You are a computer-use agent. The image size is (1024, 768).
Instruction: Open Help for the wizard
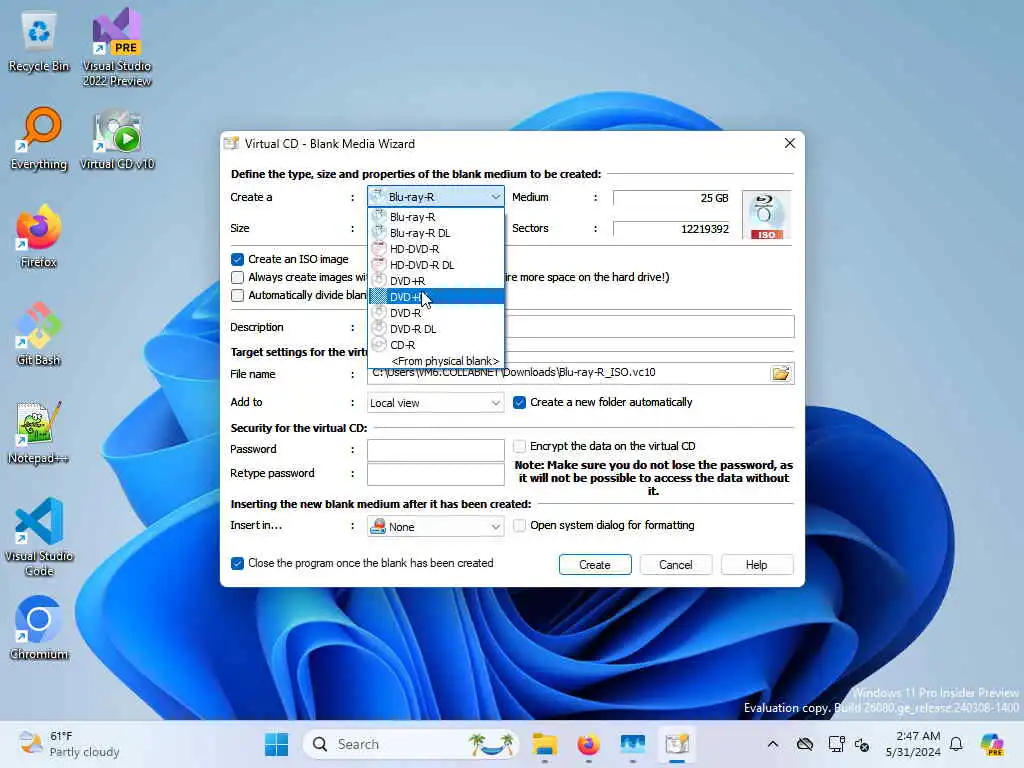757,565
